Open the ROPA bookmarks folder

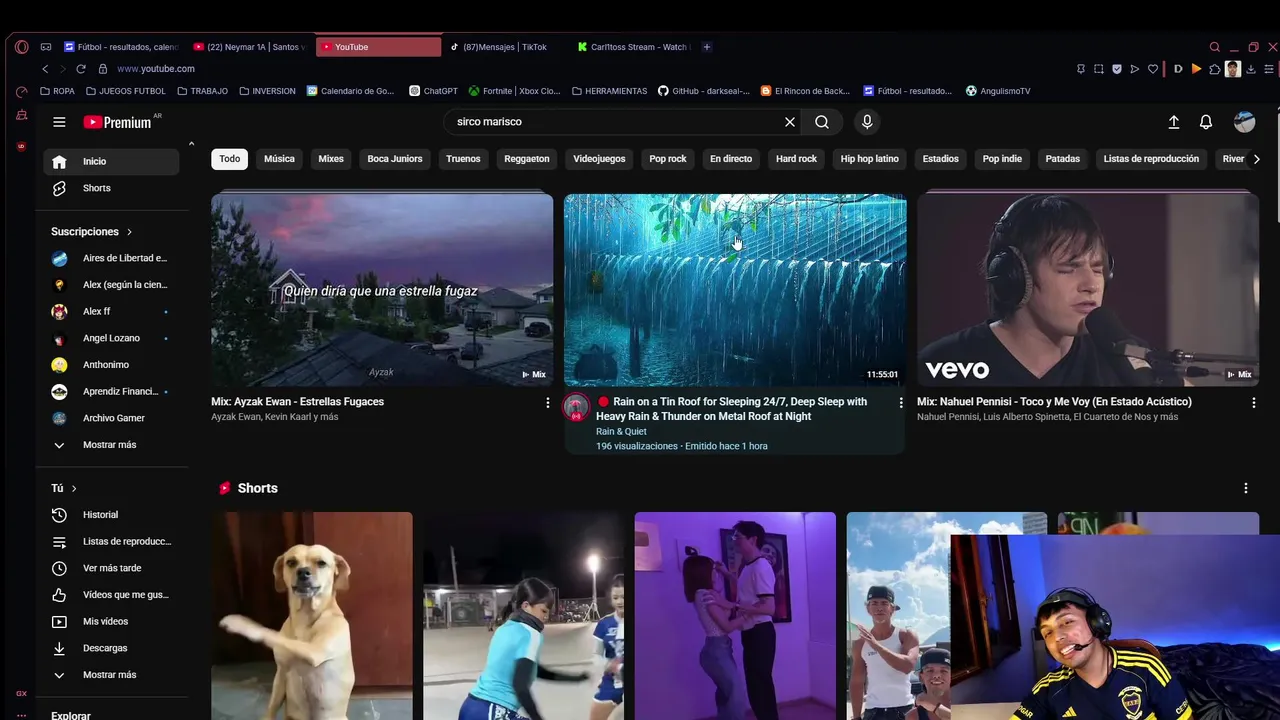57,91
